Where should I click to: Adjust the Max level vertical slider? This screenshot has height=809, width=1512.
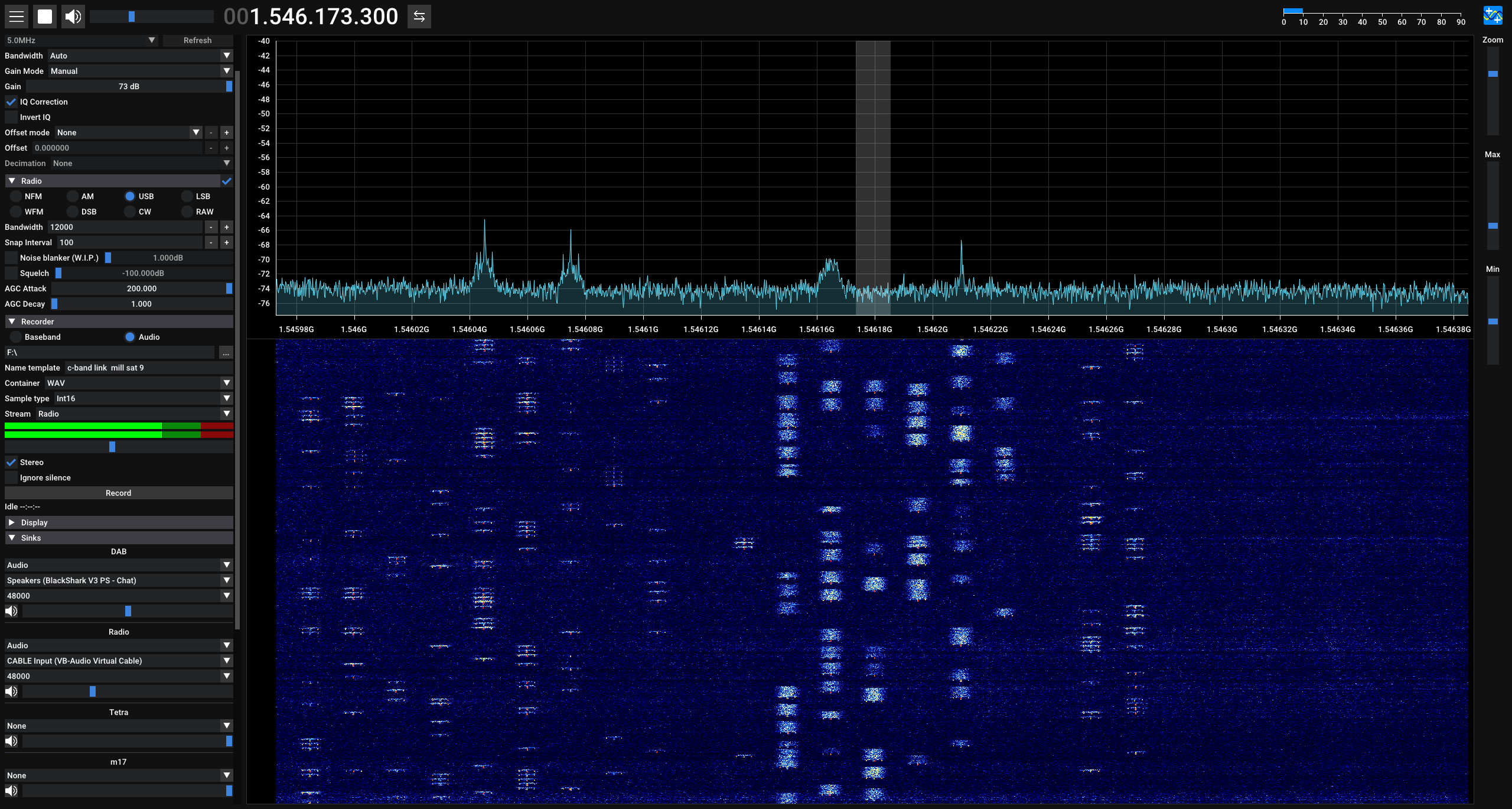[x=1493, y=206]
